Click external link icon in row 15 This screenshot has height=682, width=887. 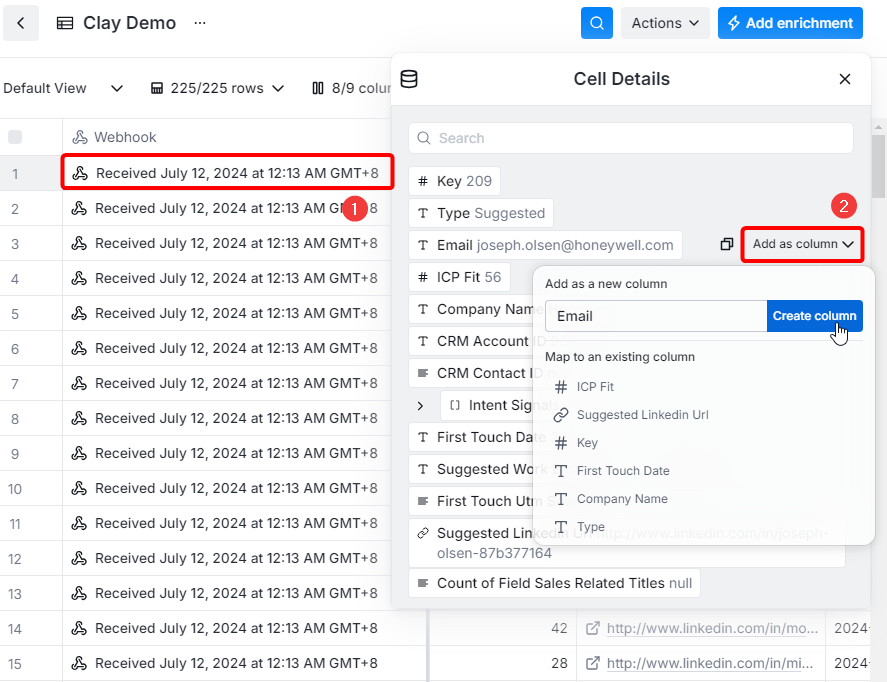click(592, 663)
